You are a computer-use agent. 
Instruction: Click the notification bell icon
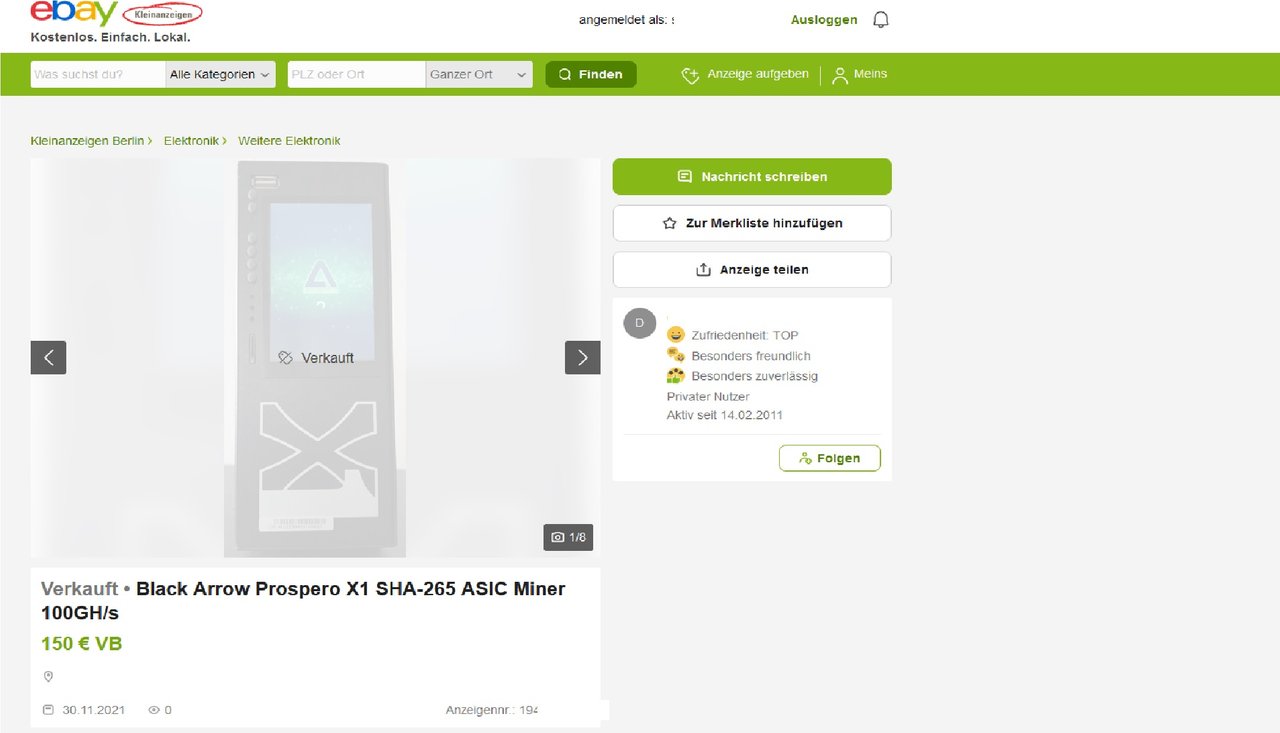point(881,20)
